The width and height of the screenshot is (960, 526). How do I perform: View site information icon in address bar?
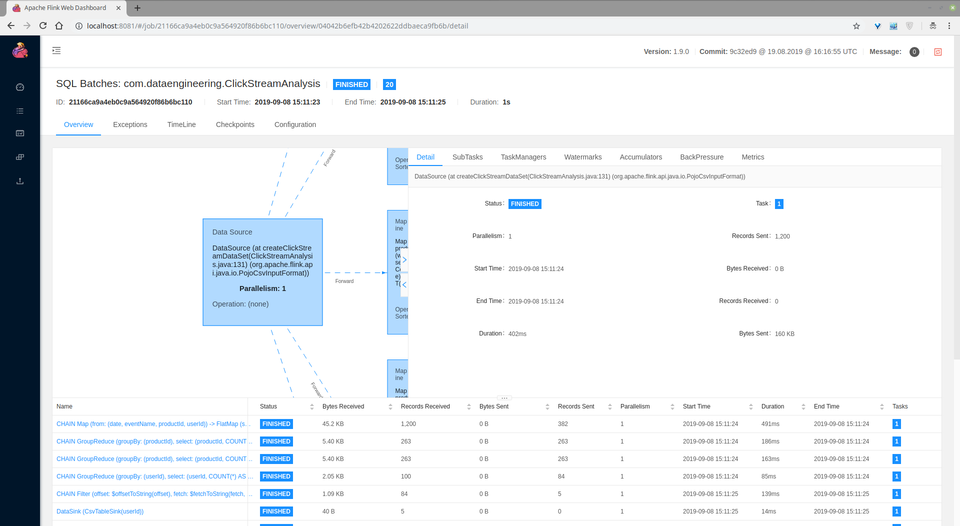point(79,26)
